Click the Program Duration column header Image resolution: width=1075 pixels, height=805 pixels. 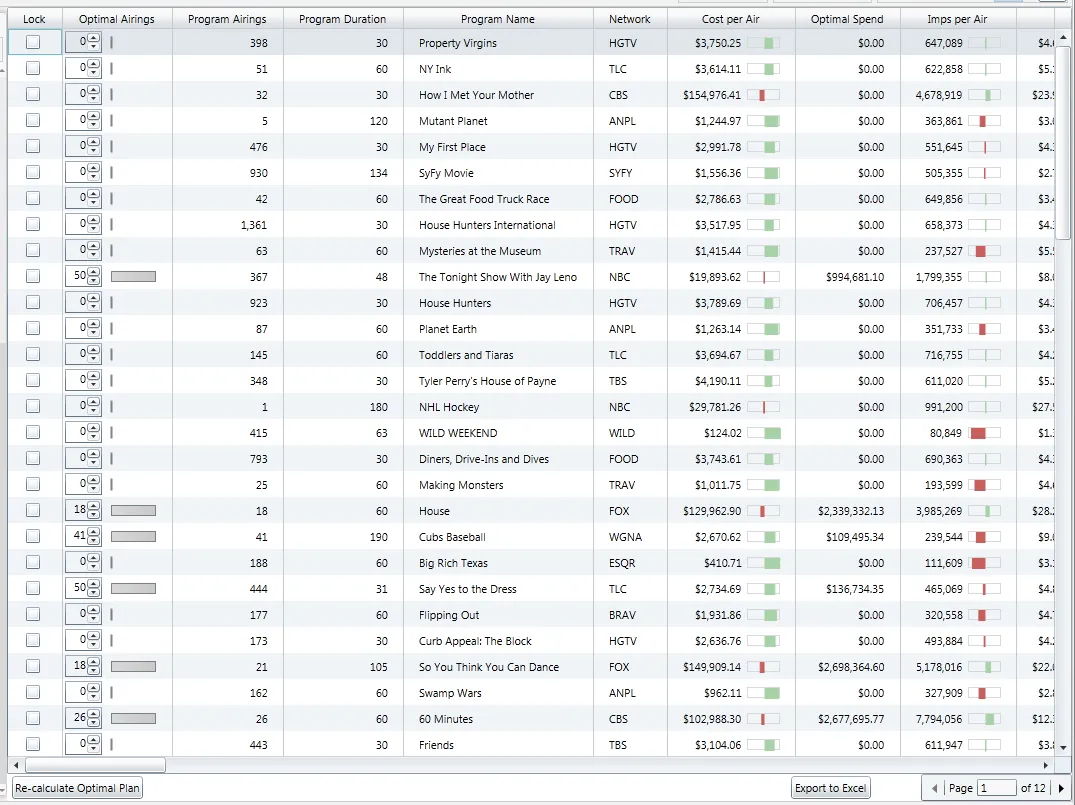[x=343, y=19]
